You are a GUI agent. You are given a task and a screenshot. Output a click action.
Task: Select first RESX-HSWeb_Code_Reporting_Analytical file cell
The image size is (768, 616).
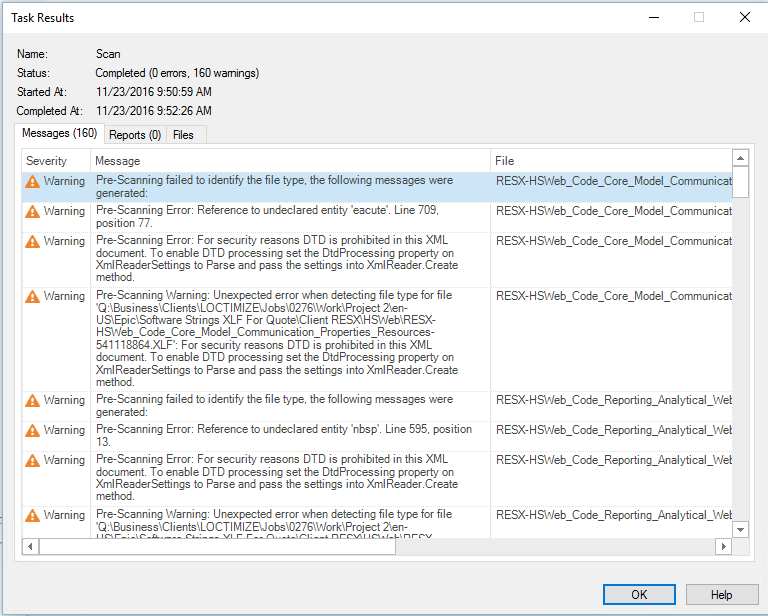(x=612, y=400)
